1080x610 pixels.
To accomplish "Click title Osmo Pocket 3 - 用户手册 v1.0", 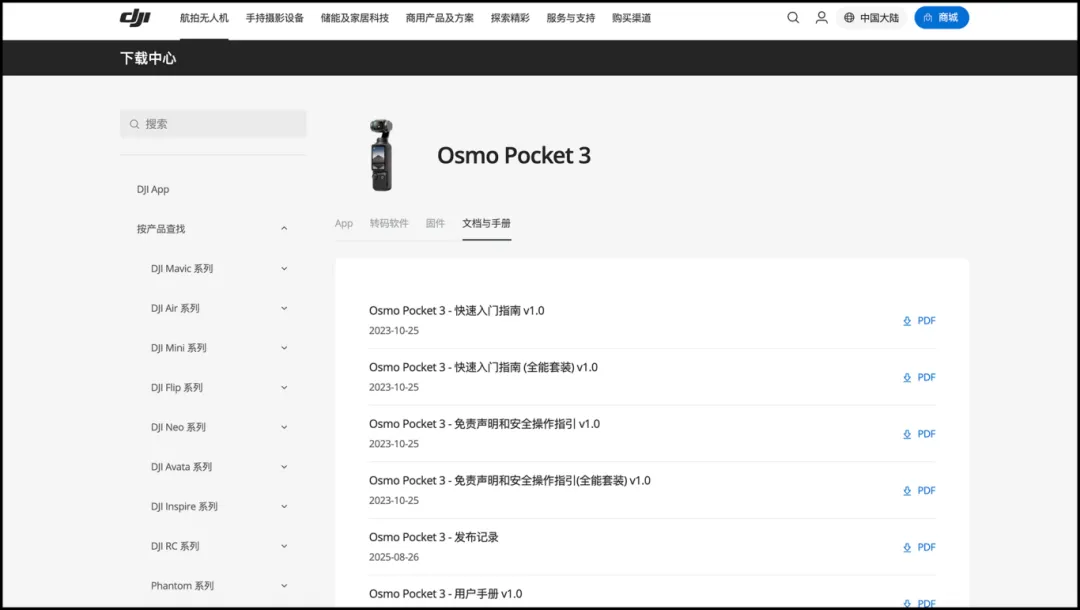I will point(445,593).
